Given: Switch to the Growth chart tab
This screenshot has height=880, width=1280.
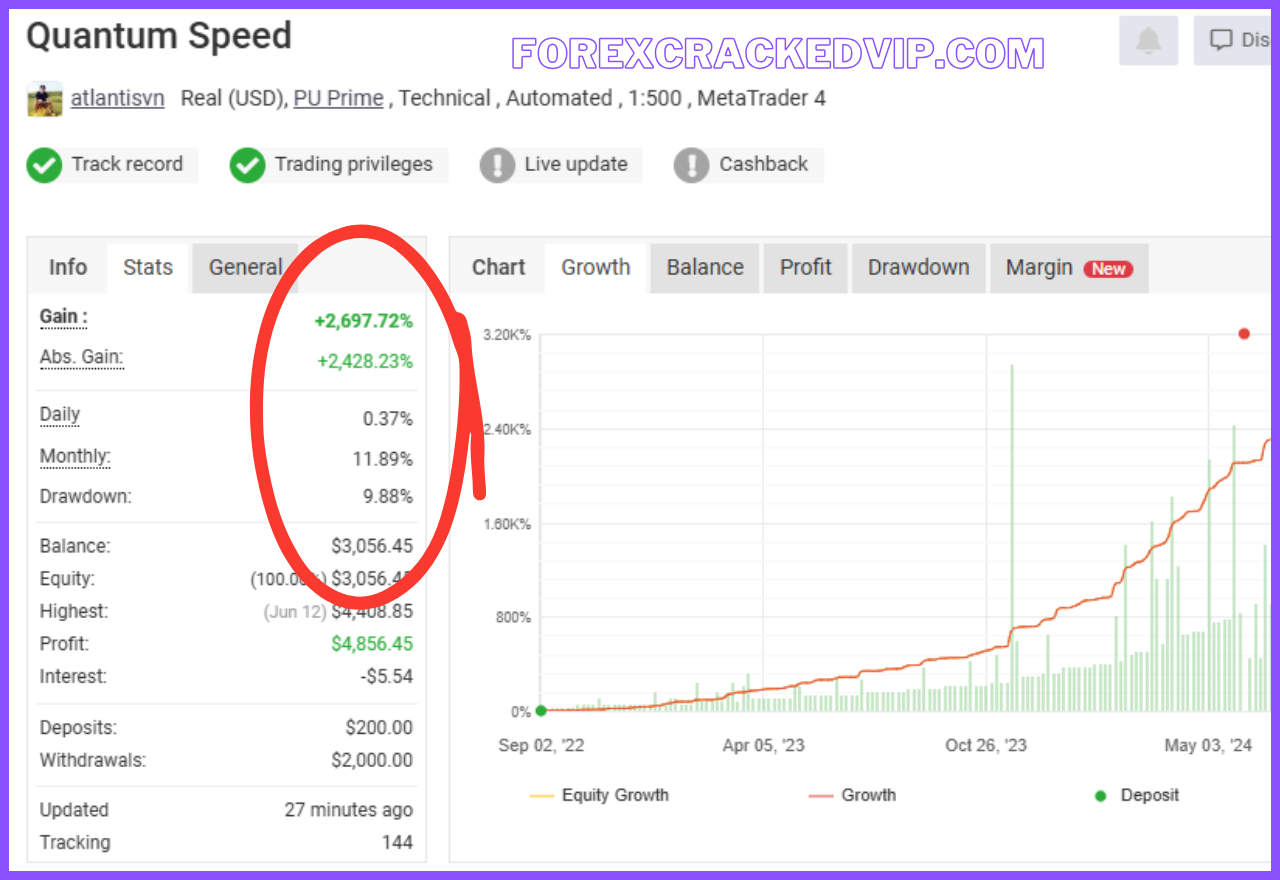Looking at the screenshot, I should [x=596, y=267].
